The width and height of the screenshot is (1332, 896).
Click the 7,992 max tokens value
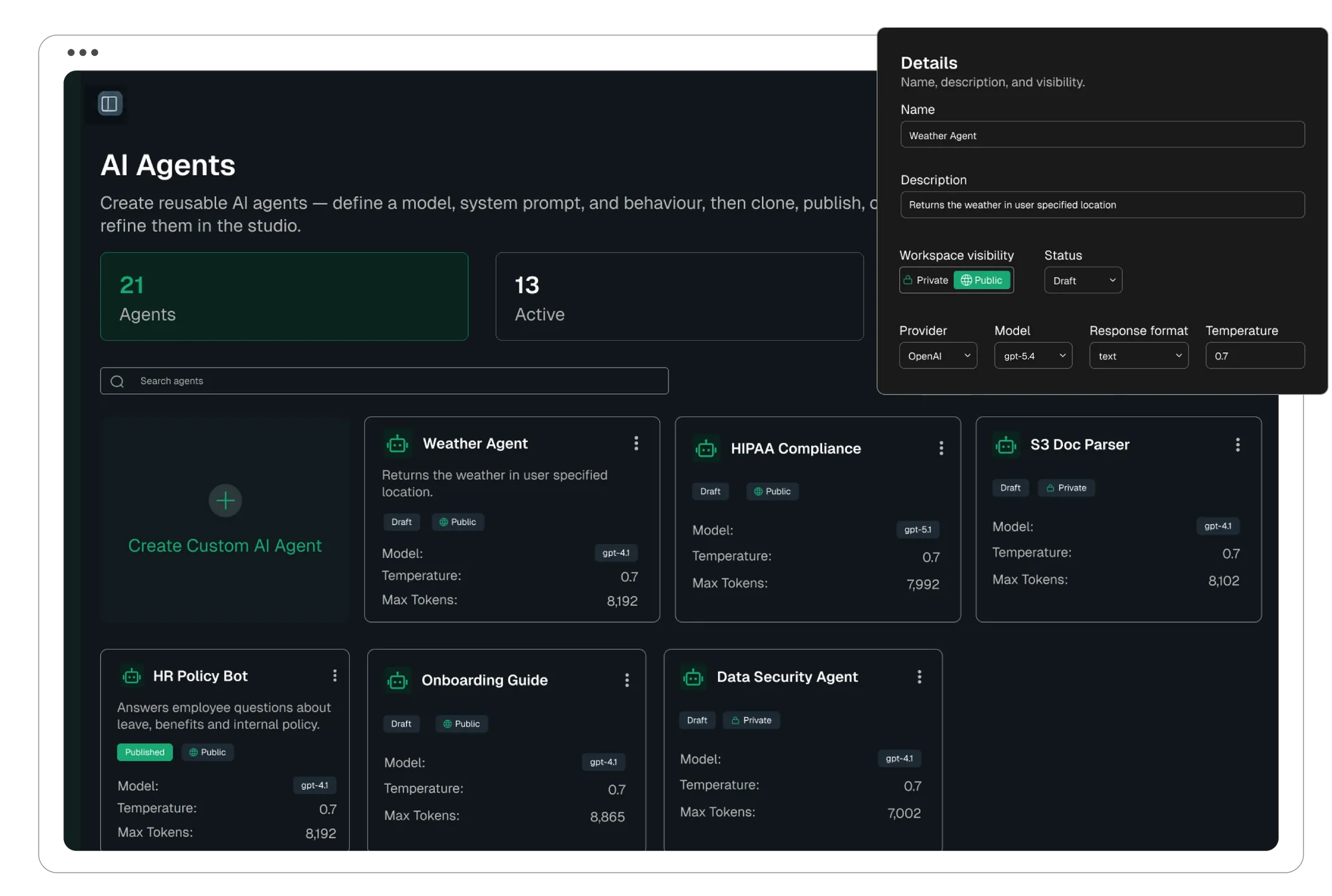923,584
